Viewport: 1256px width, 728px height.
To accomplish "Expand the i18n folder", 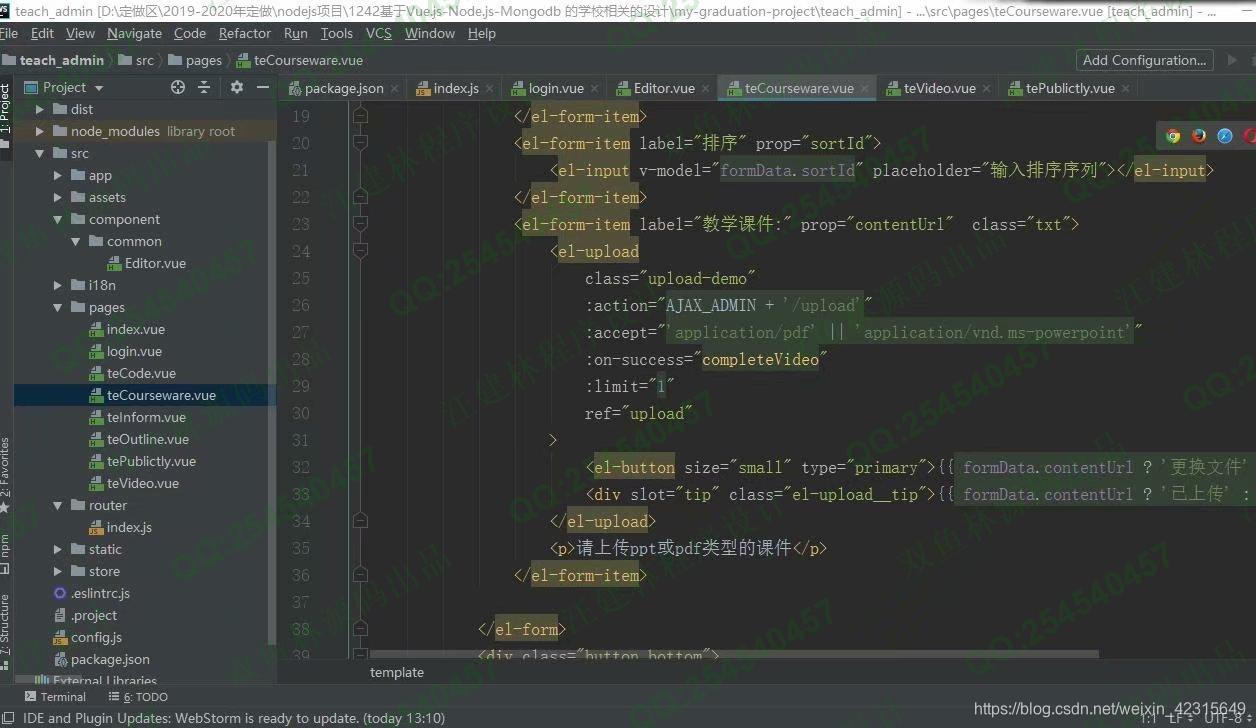I will 58,285.
